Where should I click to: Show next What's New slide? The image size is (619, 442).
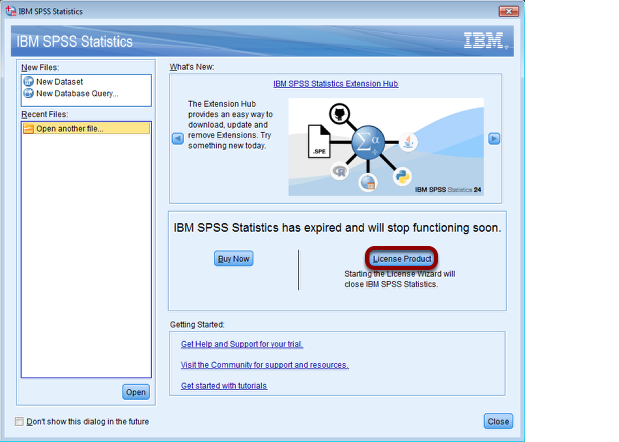click(494, 139)
